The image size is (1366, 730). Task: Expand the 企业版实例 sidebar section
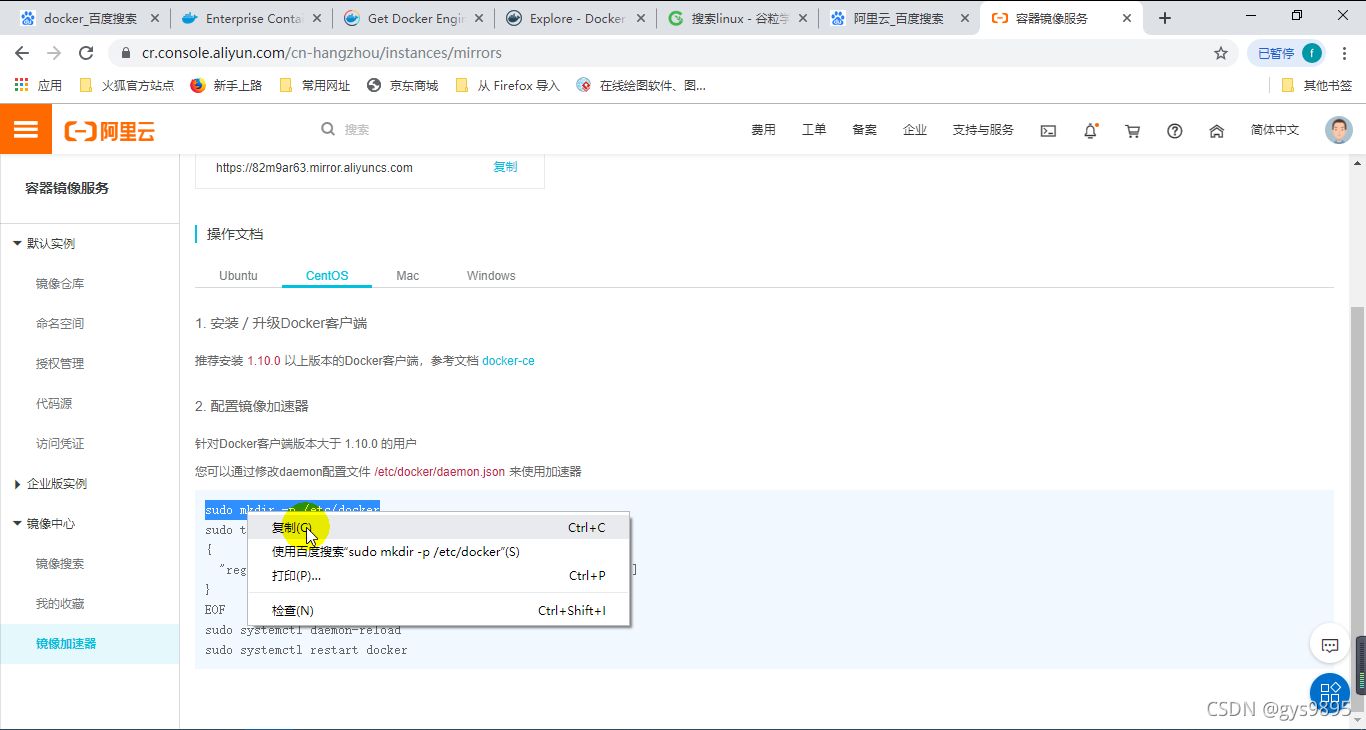[x=50, y=484]
